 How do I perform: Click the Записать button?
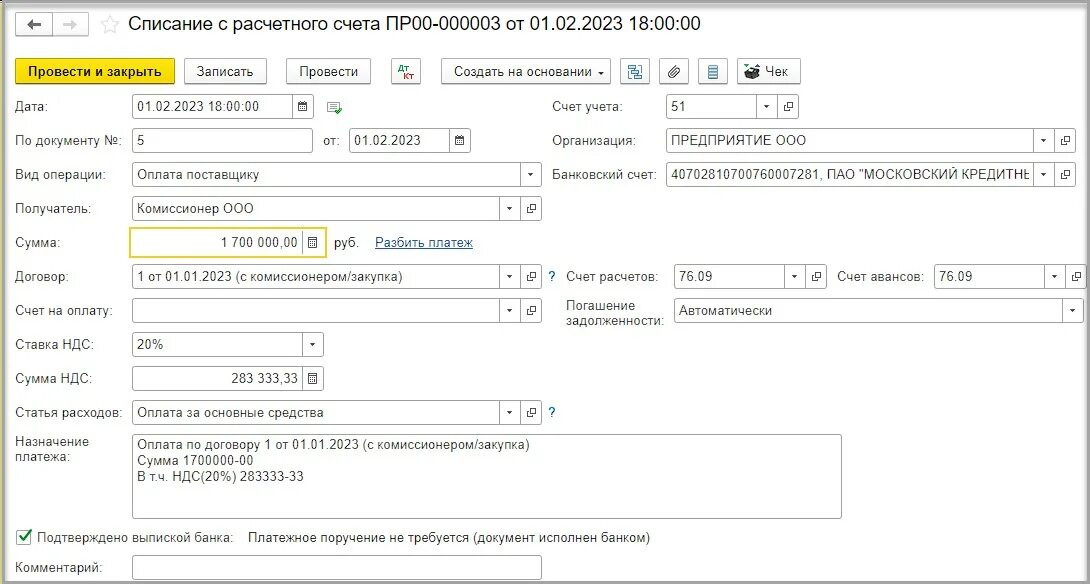click(x=226, y=71)
